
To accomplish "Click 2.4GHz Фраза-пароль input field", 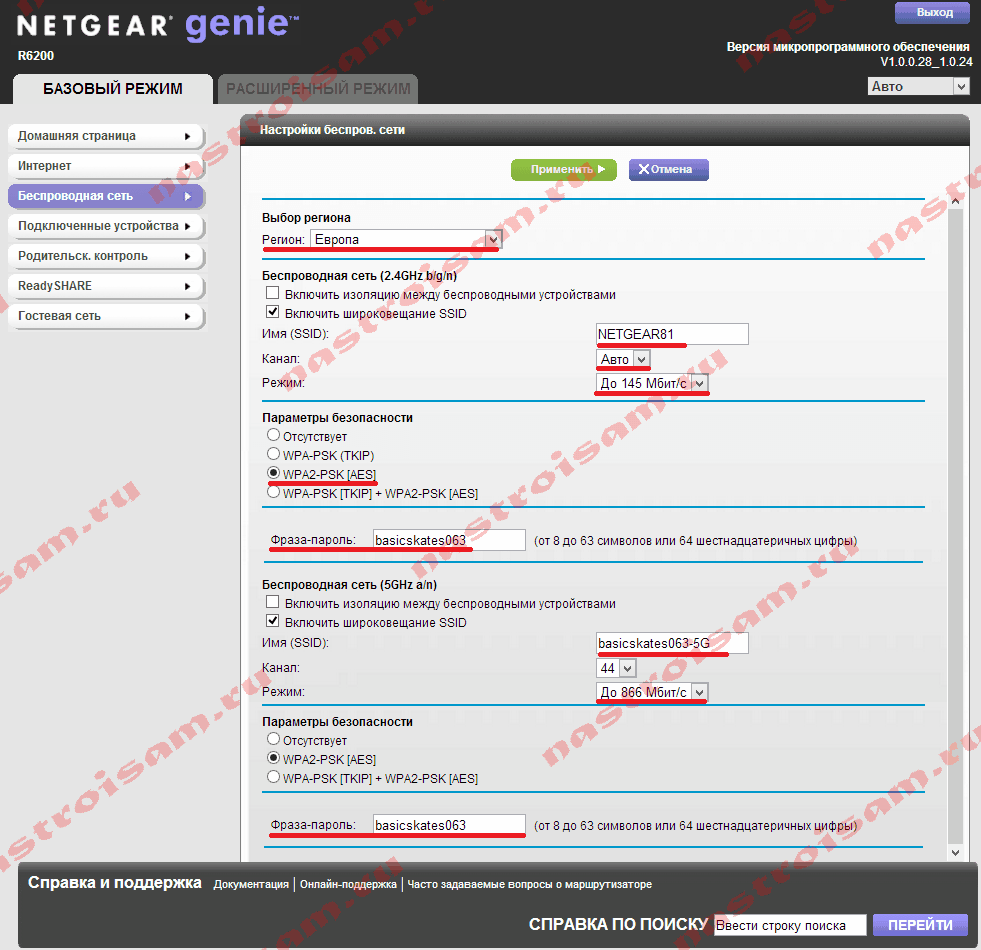I will pyautogui.click(x=449, y=540).
